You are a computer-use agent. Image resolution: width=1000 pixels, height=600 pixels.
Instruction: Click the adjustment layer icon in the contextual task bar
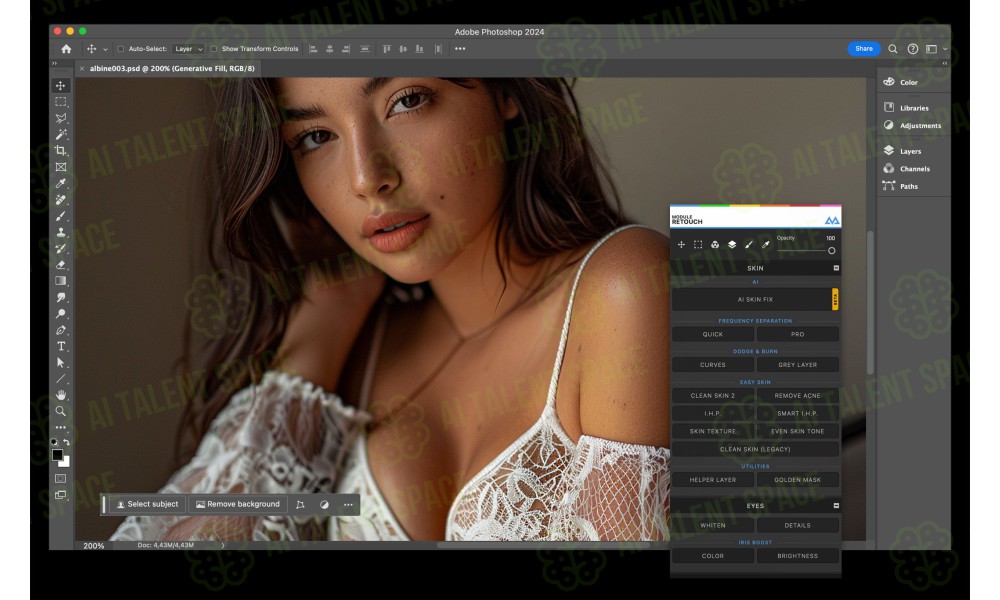tap(325, 504)
